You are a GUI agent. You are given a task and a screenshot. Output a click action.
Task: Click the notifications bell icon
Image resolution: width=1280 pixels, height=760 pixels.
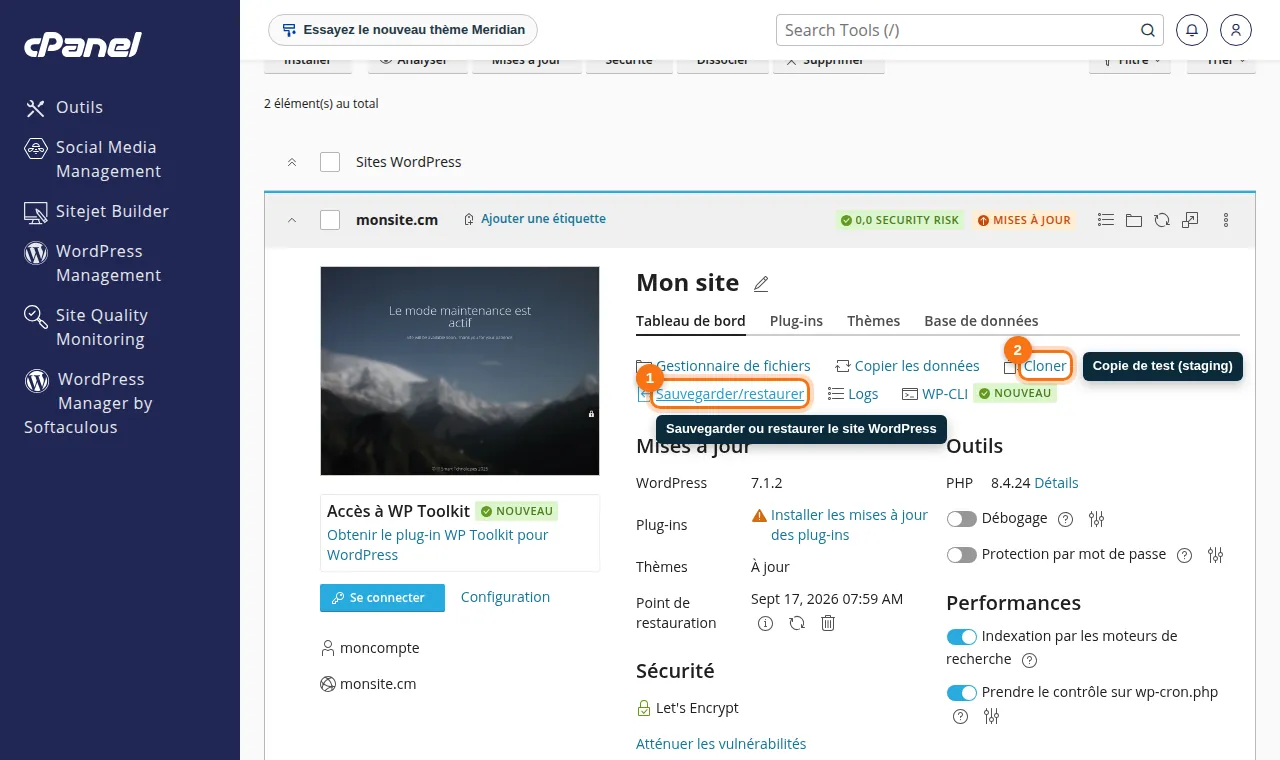click(1192, 30)
